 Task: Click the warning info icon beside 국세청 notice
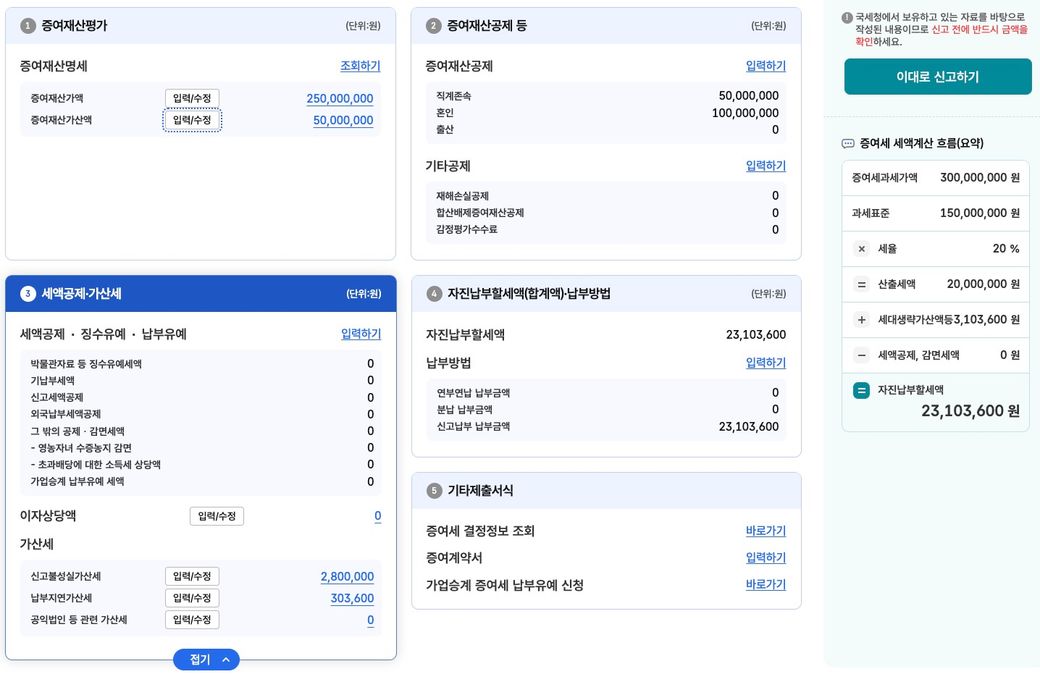click(x=847, y=18)
